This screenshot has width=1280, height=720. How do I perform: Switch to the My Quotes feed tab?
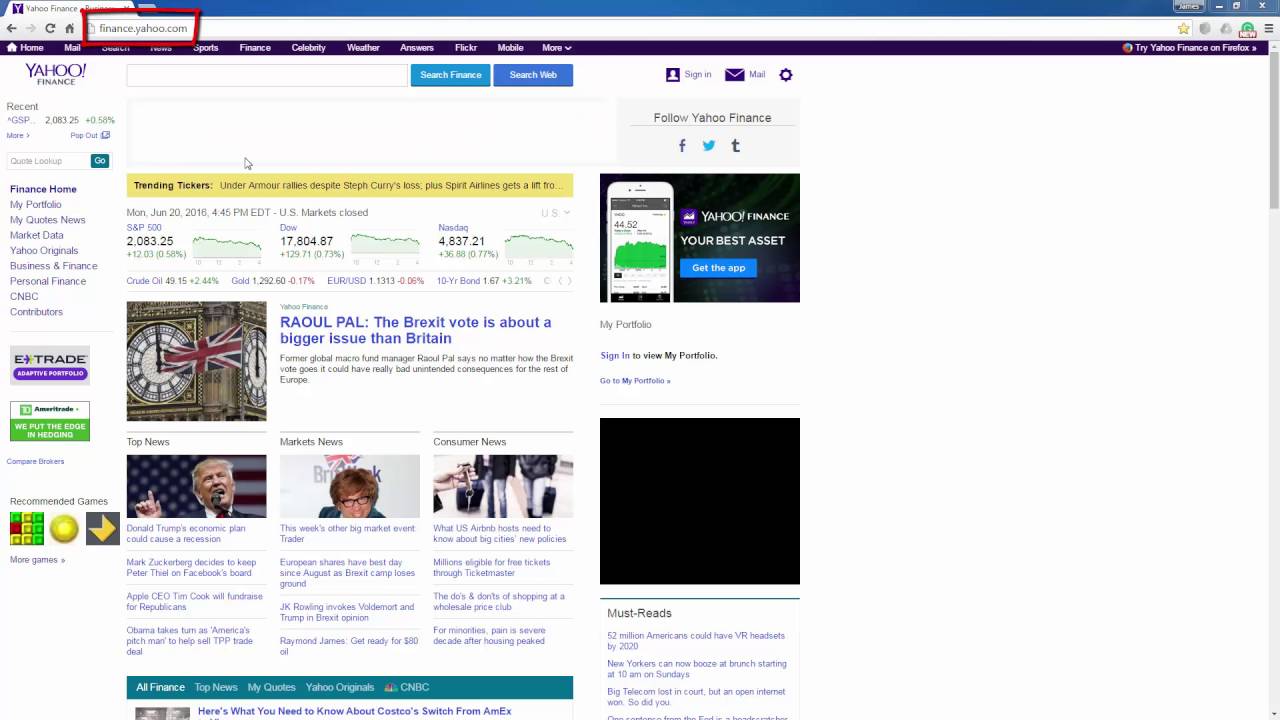pyautogui.click(x=271, y=688)
